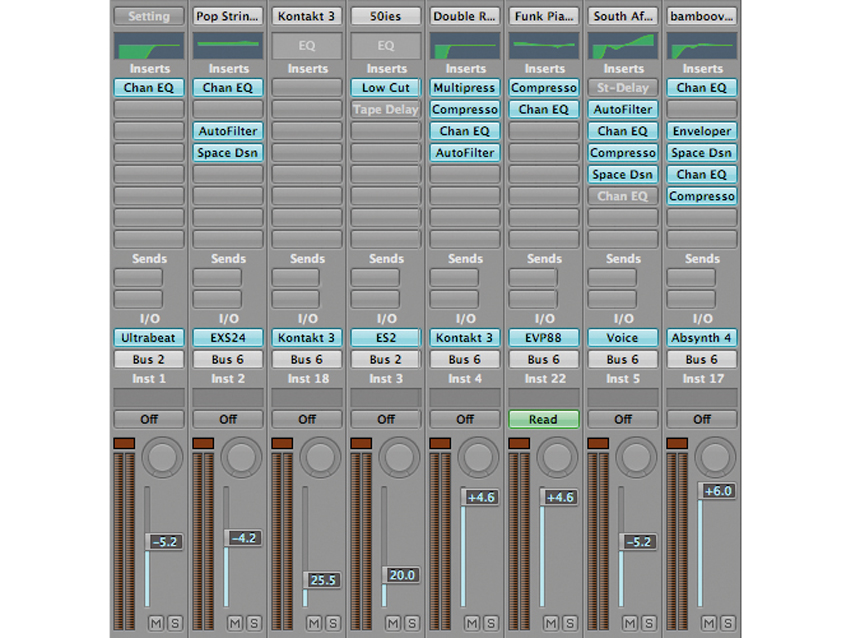Open the ES2 instrument slot
Viewport: 860px width, 638px height.
(x=386, y=337)
